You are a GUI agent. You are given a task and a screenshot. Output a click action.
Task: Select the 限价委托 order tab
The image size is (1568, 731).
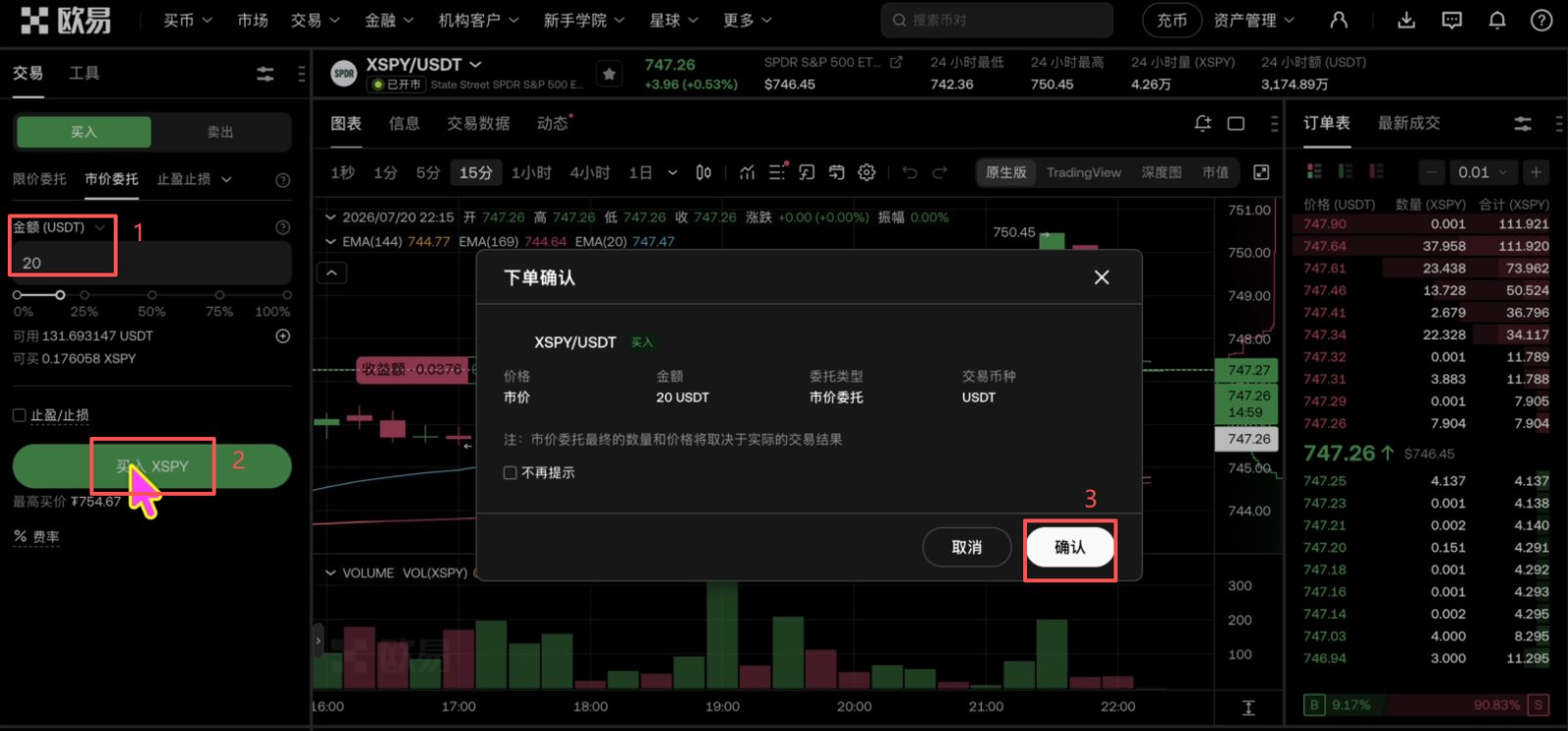pos(39,179)
